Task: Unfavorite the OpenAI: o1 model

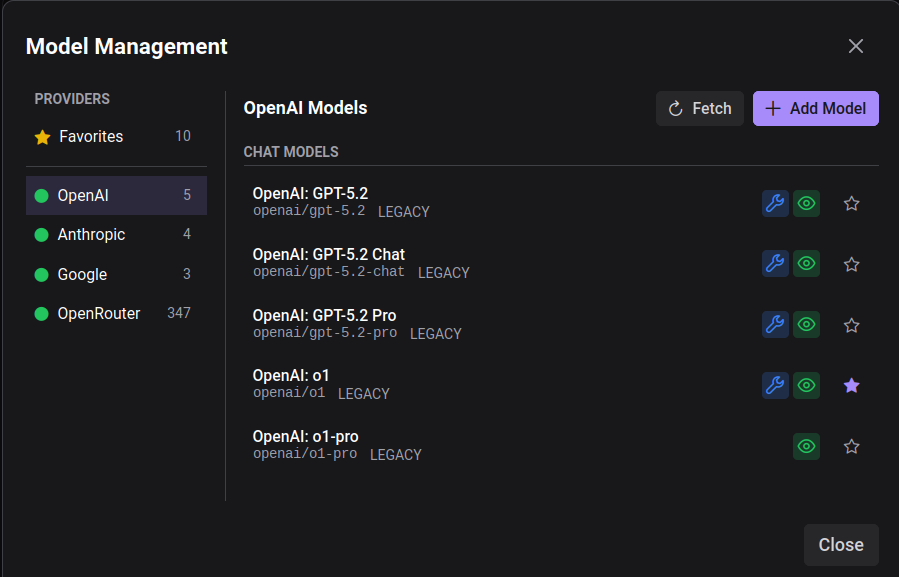Action: (851, 385)
